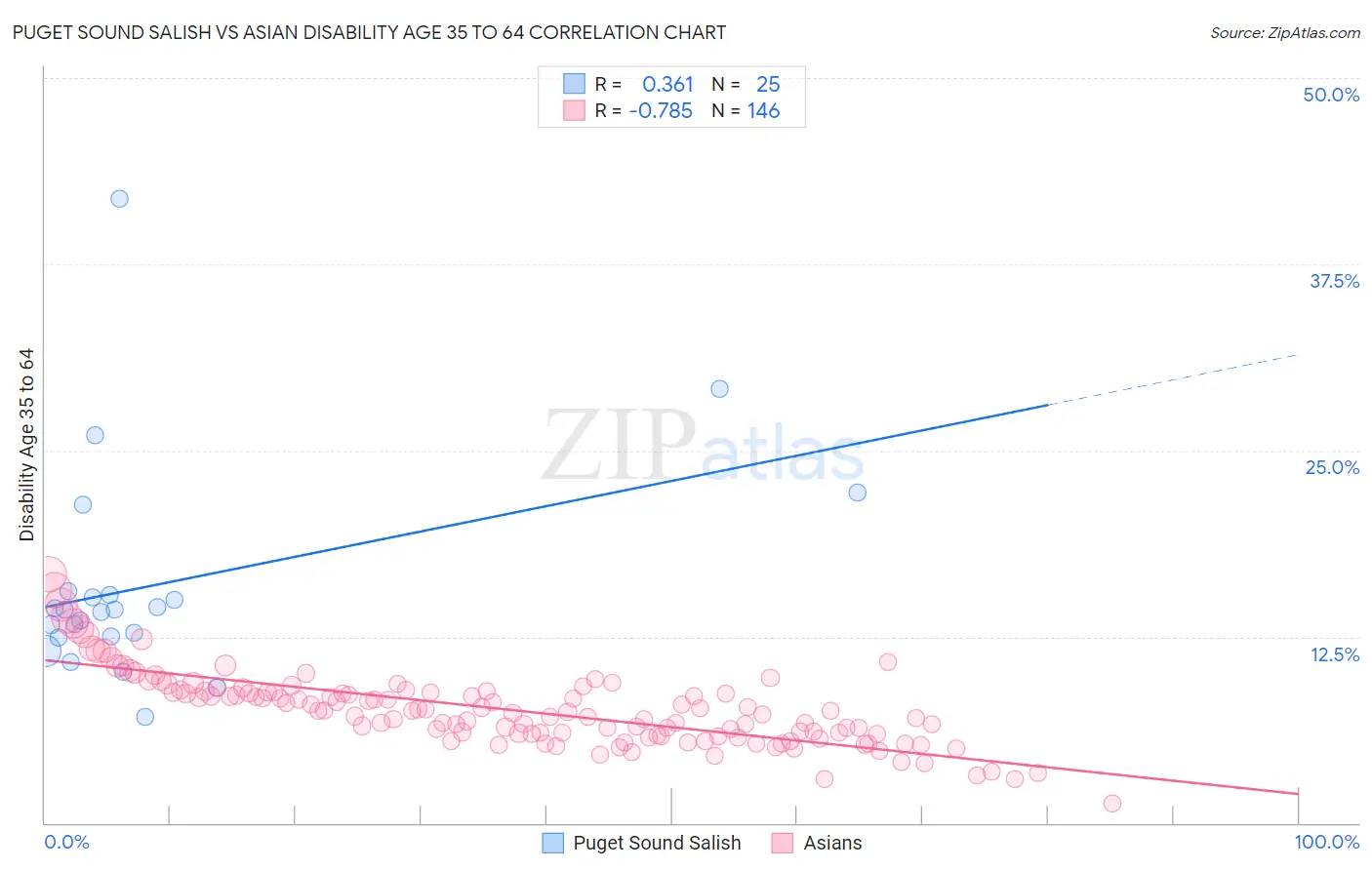Click the 50.0% y-axis label
The image size is (1372, 870).
pyautogui.click(x=1331, y=95)
